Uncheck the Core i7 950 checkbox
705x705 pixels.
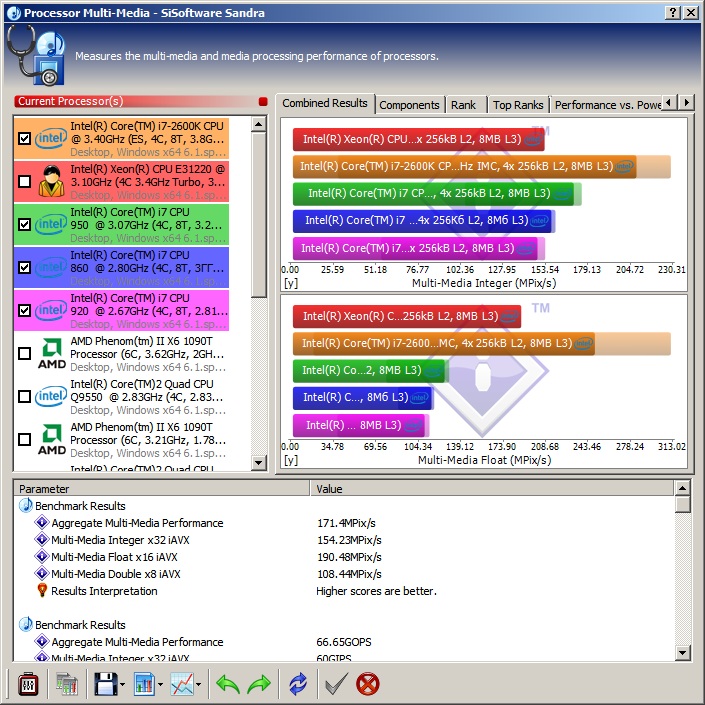tap(25, 224)
